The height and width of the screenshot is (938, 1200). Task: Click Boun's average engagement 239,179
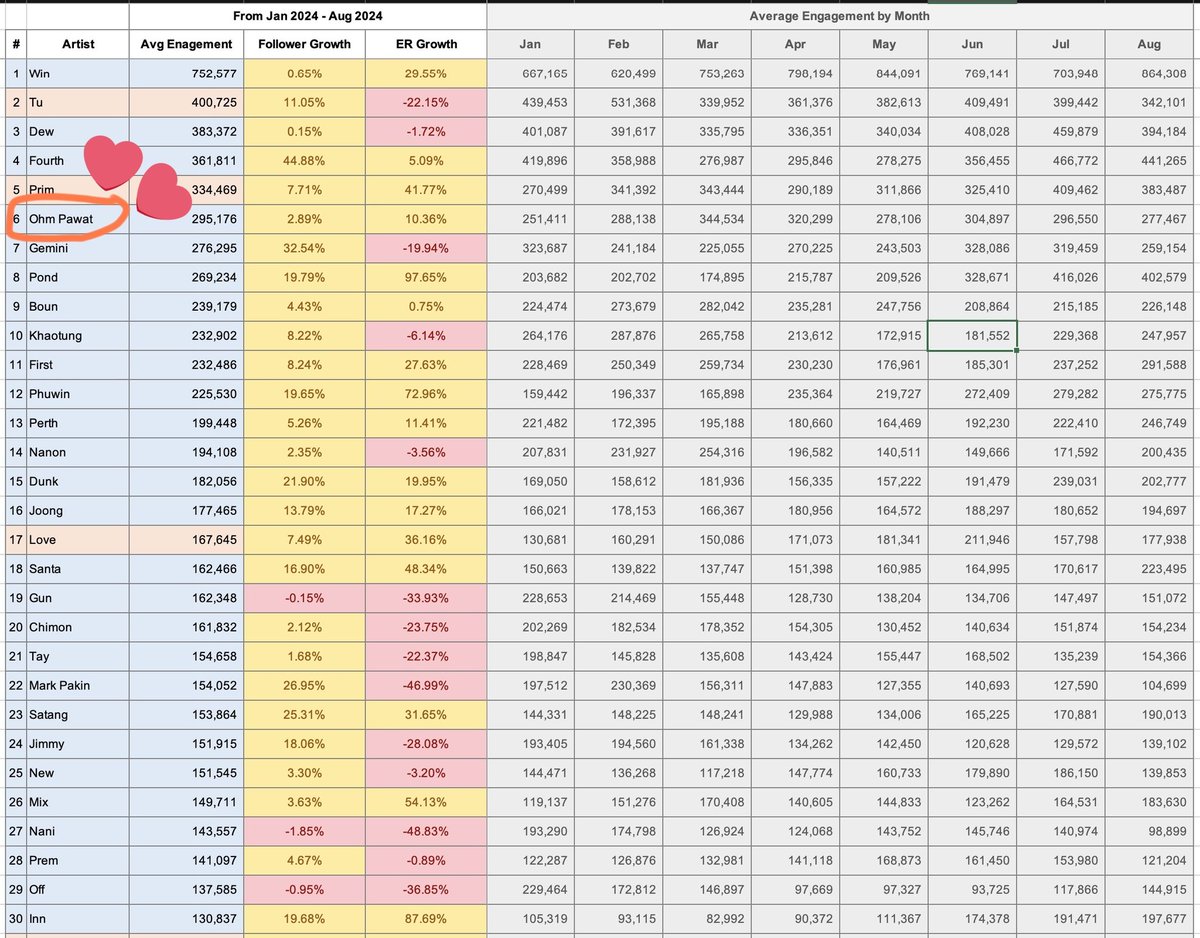point(186,306)
